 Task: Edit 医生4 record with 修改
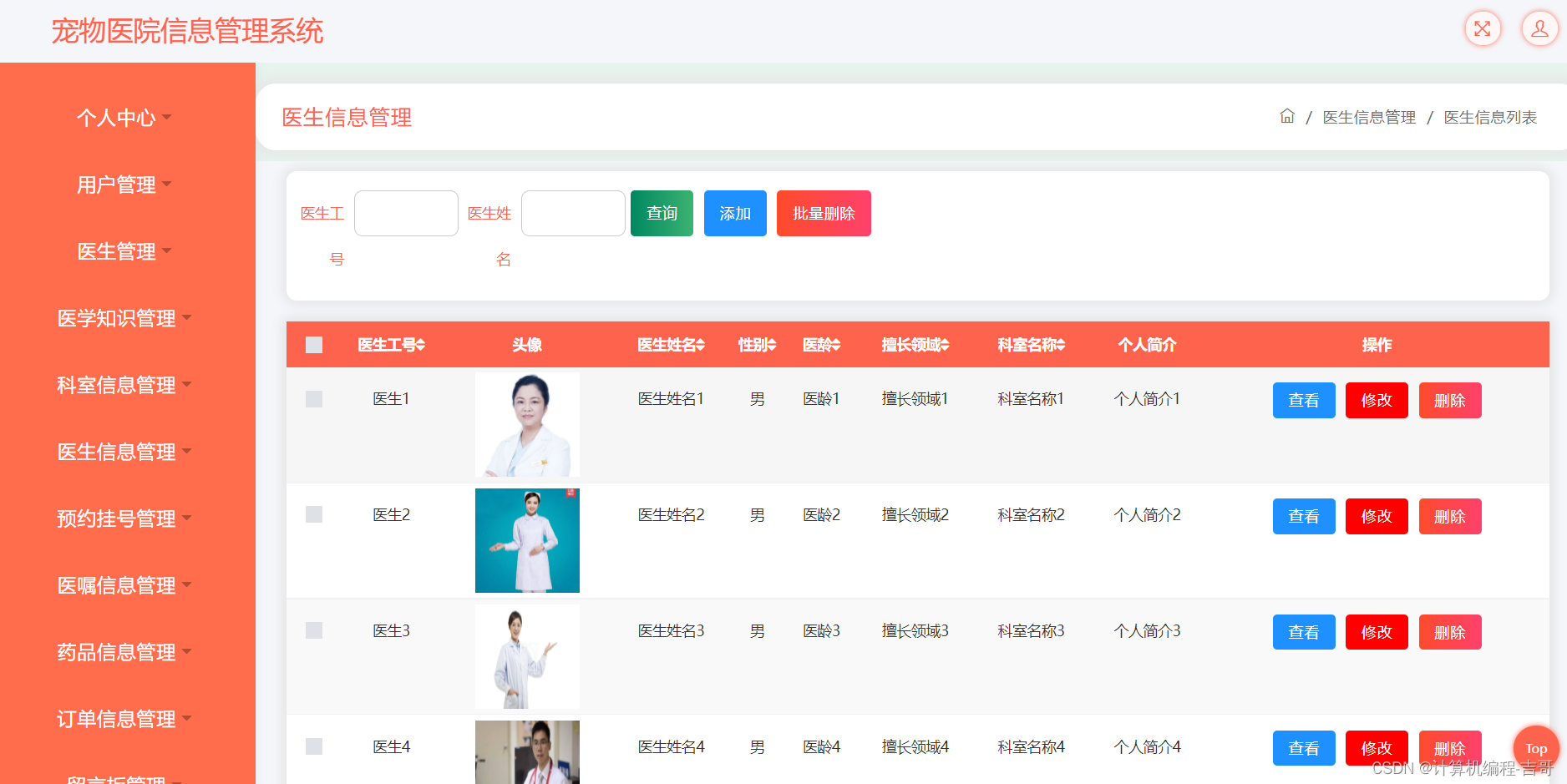1377,748
